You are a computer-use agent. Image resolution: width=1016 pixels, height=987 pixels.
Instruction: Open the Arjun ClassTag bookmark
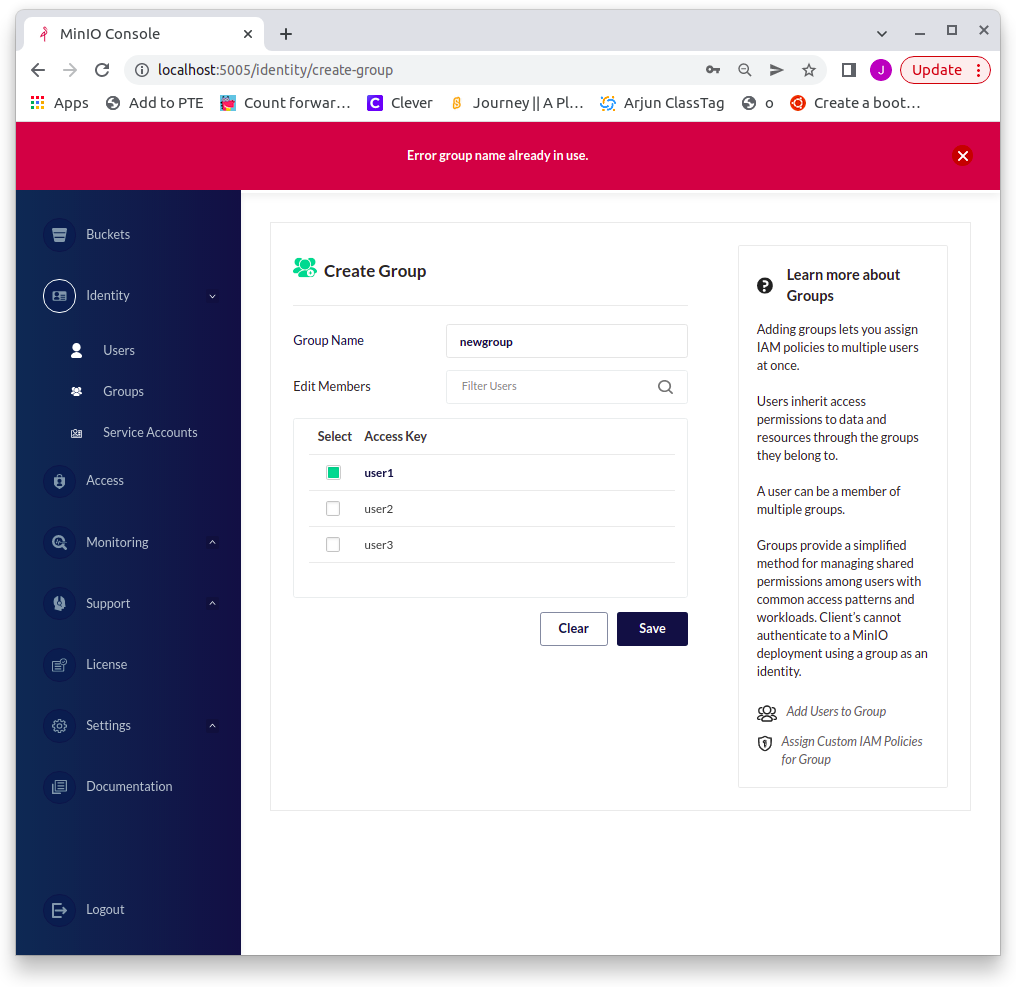point(662,103)
